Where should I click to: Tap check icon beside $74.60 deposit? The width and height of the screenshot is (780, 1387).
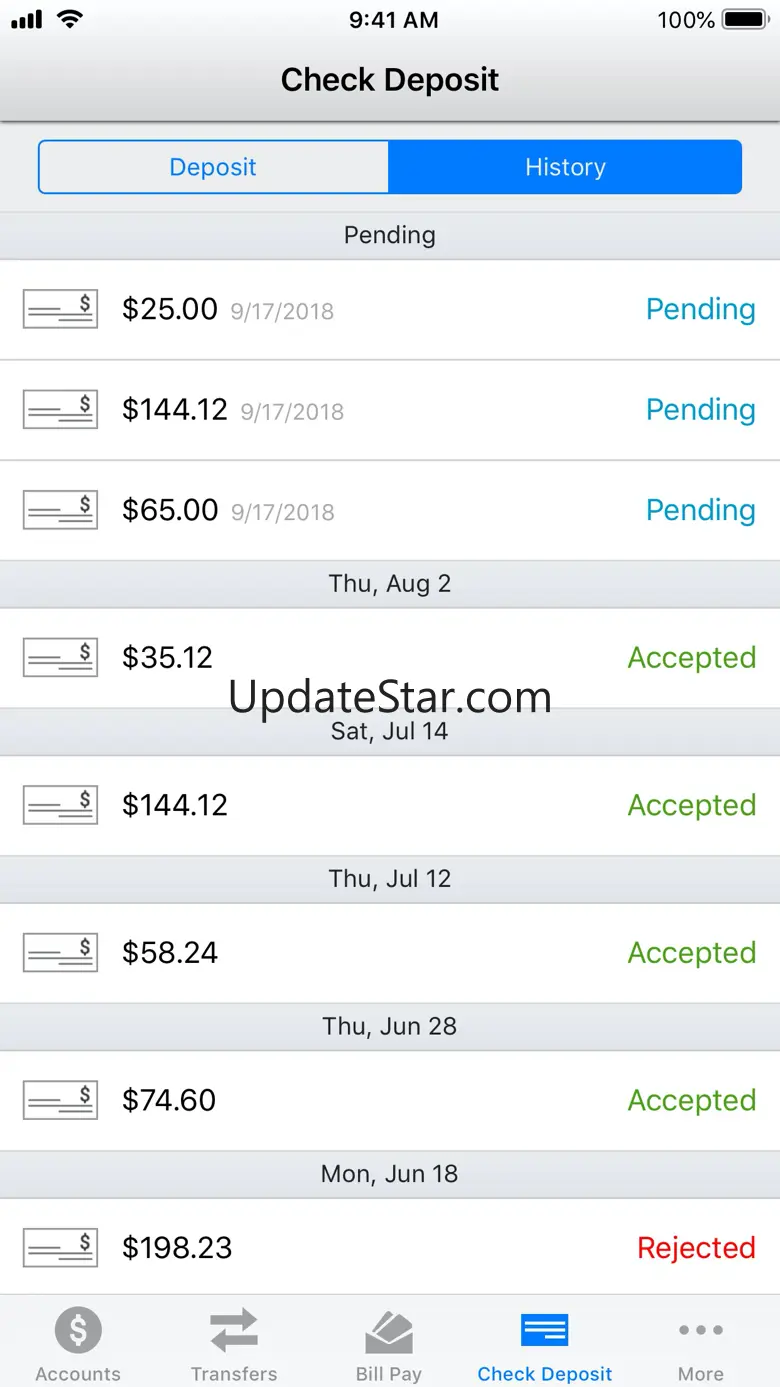(x=60, y=1100)
